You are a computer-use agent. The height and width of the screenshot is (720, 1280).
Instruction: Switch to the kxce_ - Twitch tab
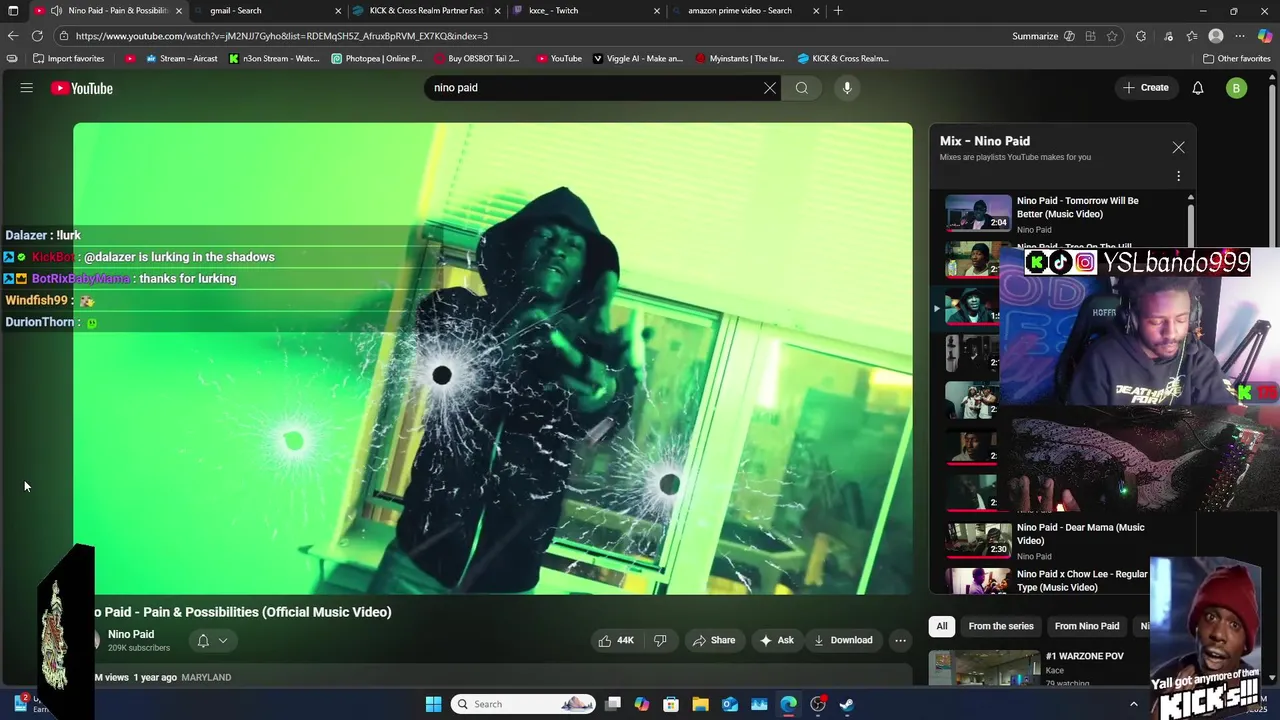coord(586,11)
